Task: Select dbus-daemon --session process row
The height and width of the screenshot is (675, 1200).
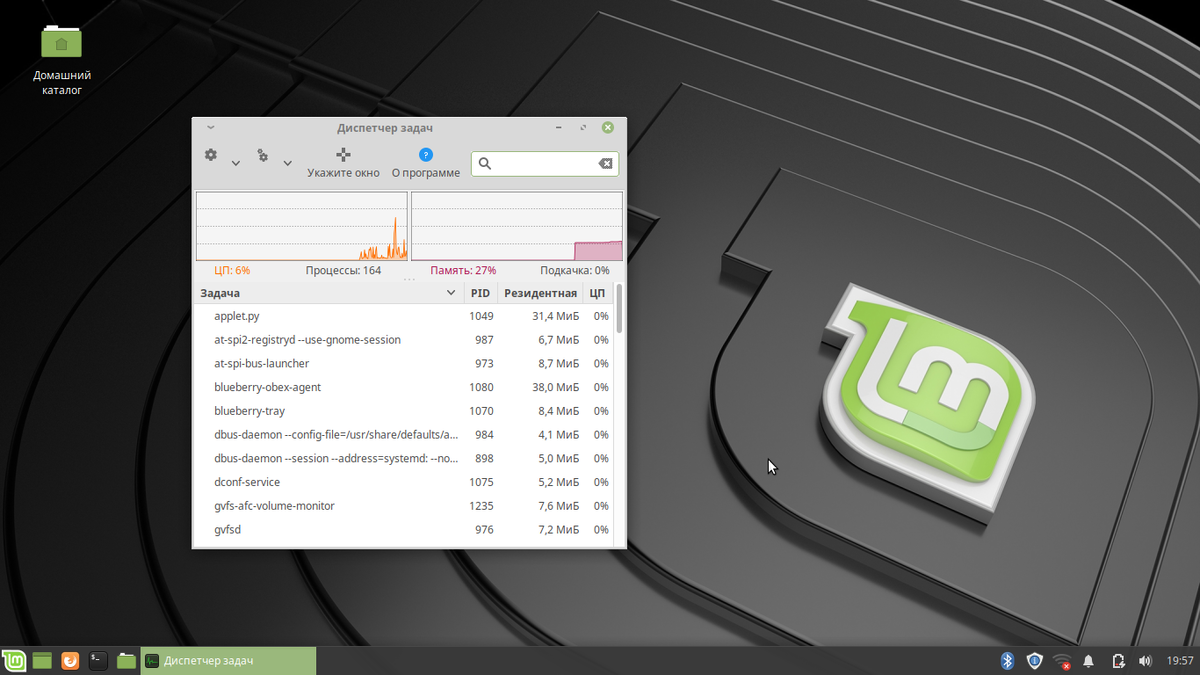Action: (403, 458)
